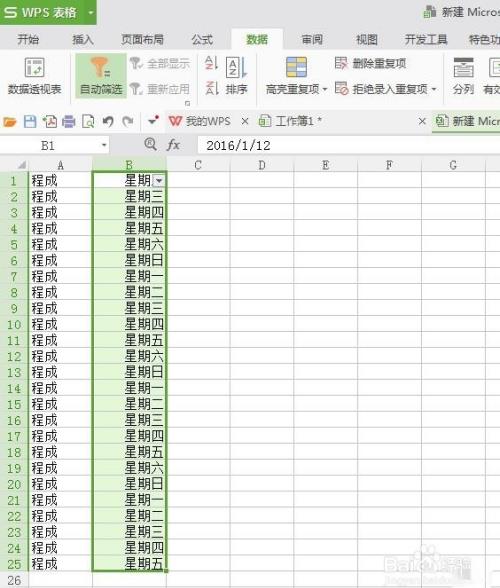This screenshot has width=500, height=588.
Task: Open the Name Box dropdown arrow
Action: [x=104, y=146]
